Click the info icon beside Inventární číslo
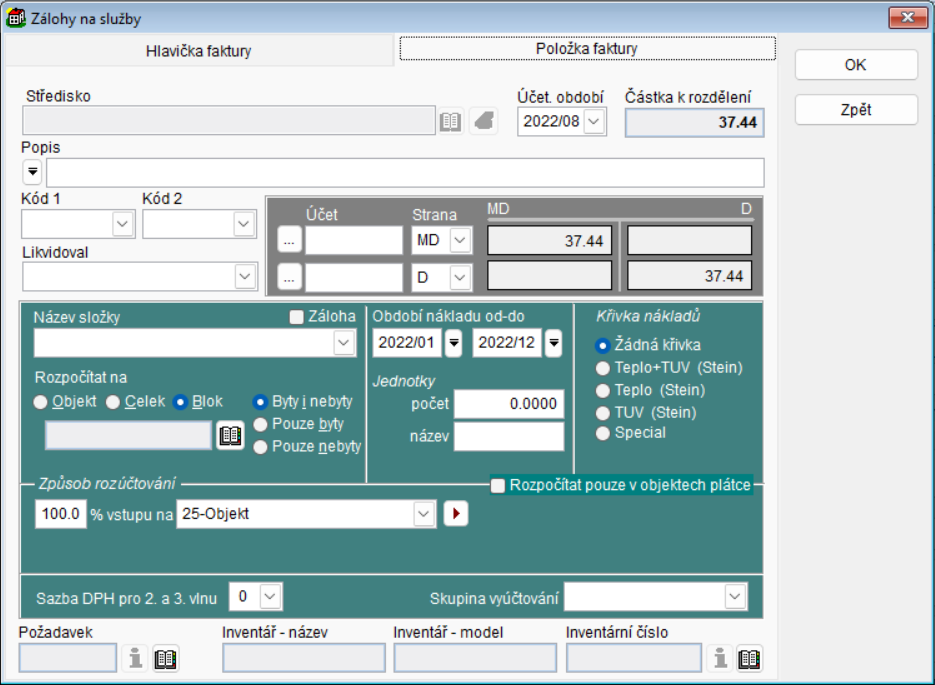 pos(719,658)
